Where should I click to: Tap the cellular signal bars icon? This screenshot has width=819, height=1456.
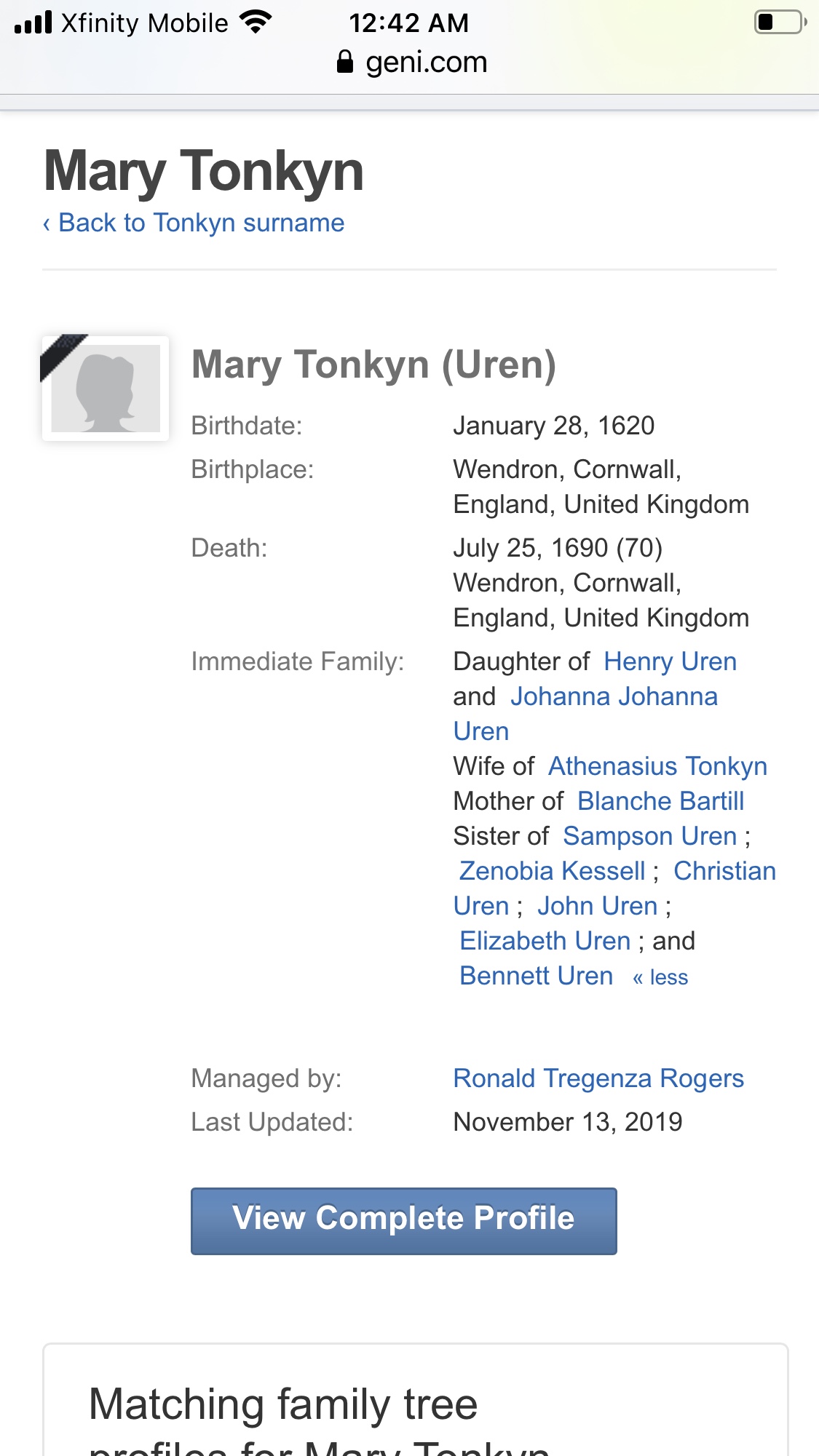point(33,23)
